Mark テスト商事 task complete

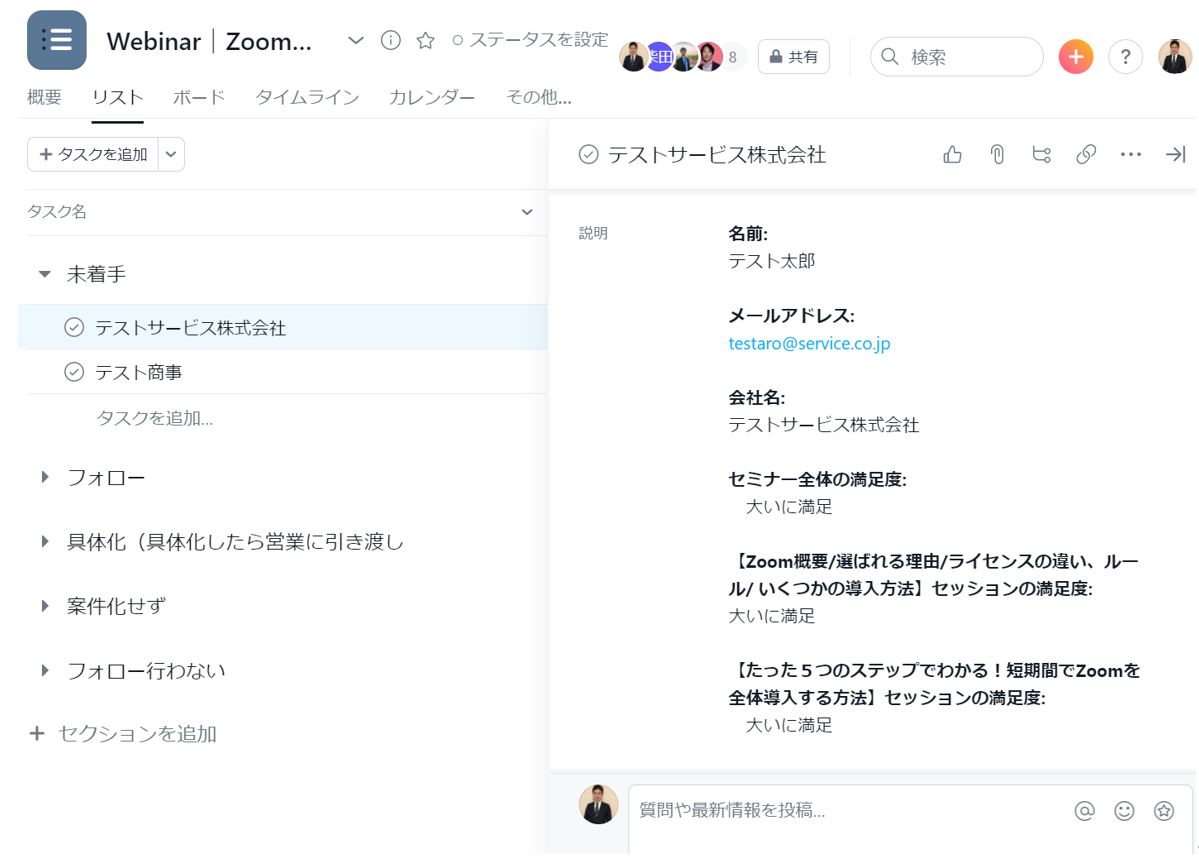pos(74,372)
